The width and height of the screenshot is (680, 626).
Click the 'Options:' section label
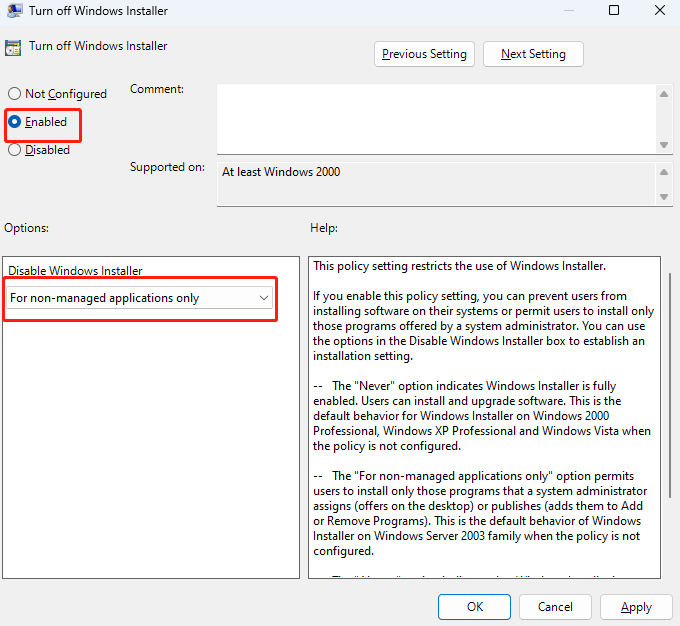click(x=26, y=228)
